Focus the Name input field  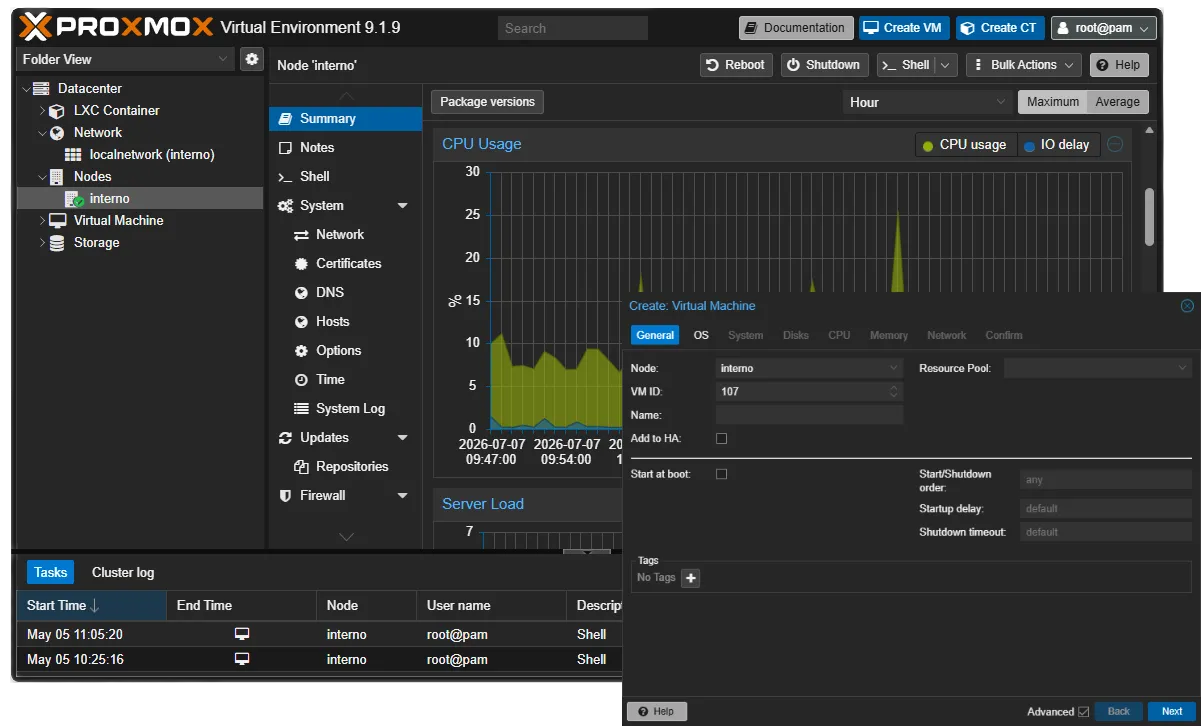[809, 415]
